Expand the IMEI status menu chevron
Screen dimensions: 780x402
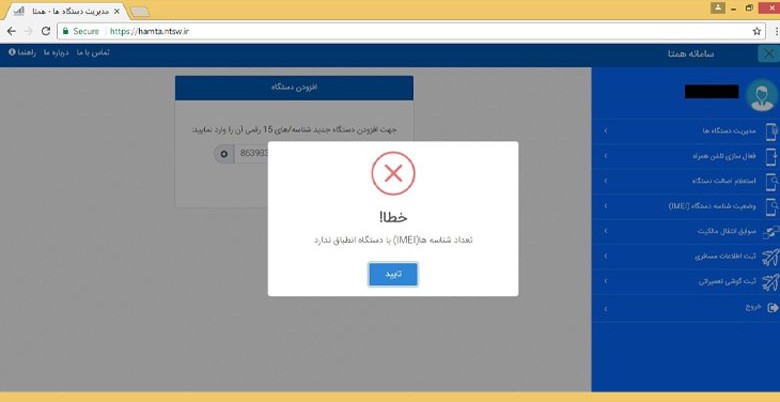point(605,206)
